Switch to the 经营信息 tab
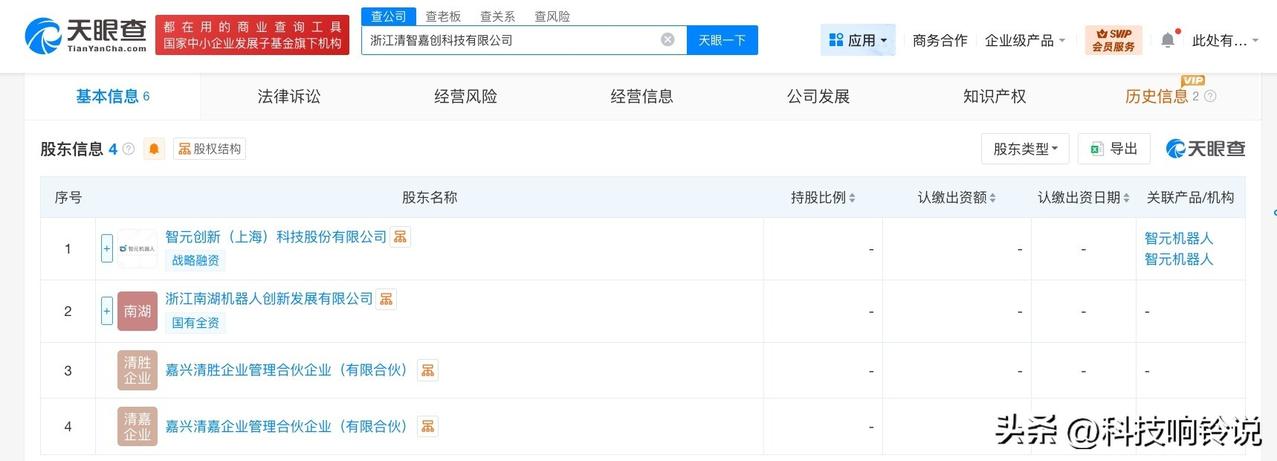Screen dimensions: 1277x461 click(x=642, y=96)
